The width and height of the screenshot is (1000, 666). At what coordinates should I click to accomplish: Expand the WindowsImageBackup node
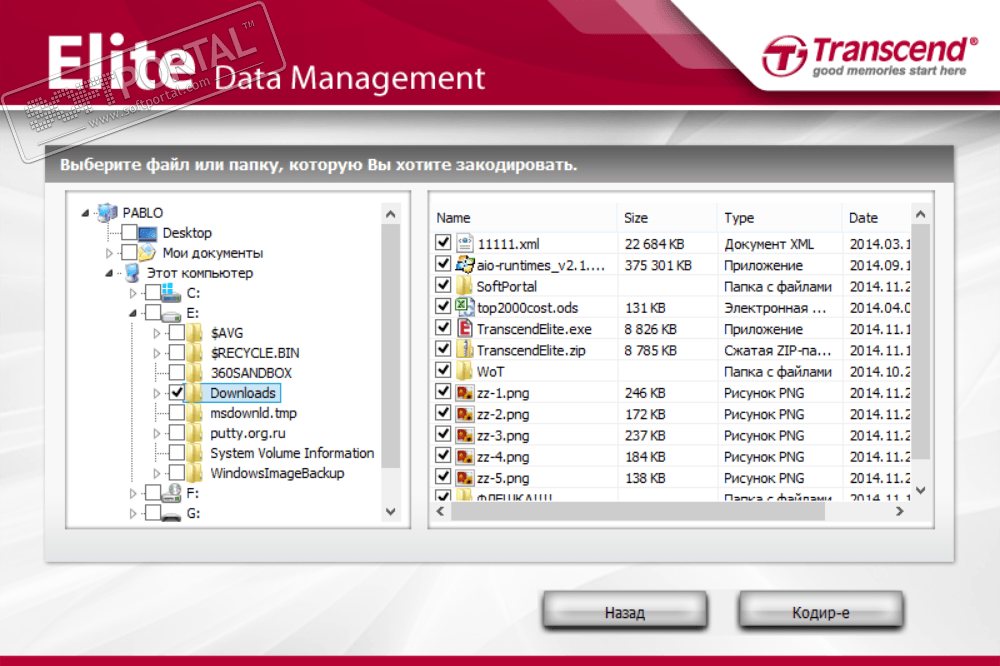pyautogui.click(x=157, y=473)
